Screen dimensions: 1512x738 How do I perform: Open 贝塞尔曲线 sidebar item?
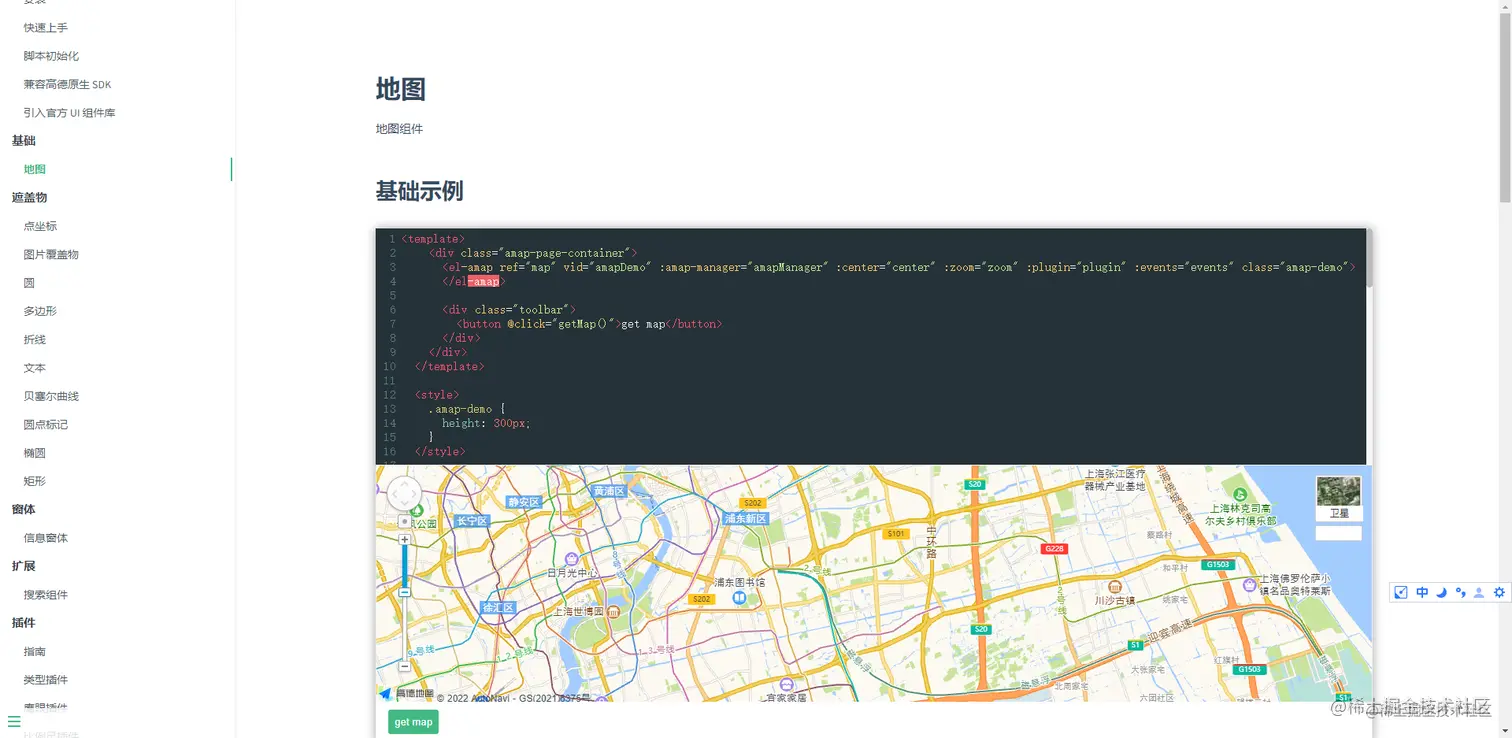coord(51,396)
